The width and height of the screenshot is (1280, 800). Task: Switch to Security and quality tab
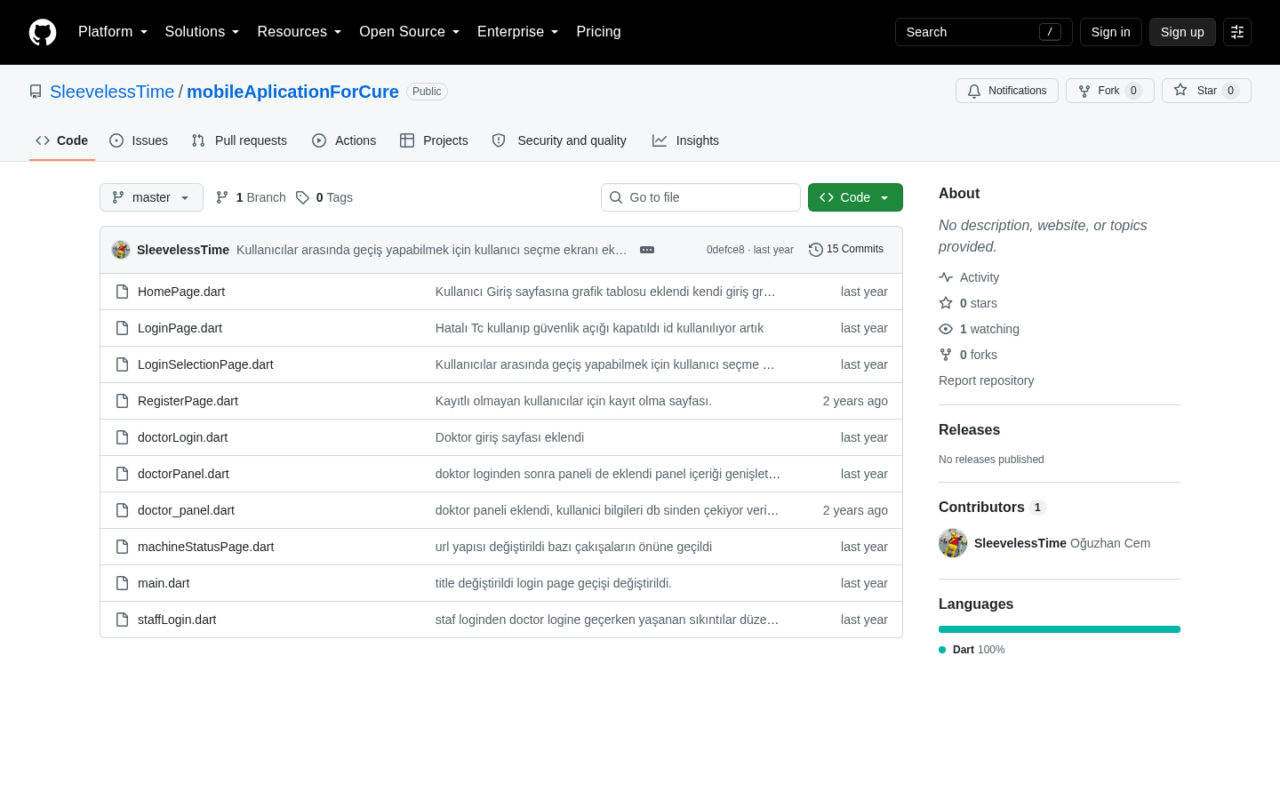coord(559,141)
